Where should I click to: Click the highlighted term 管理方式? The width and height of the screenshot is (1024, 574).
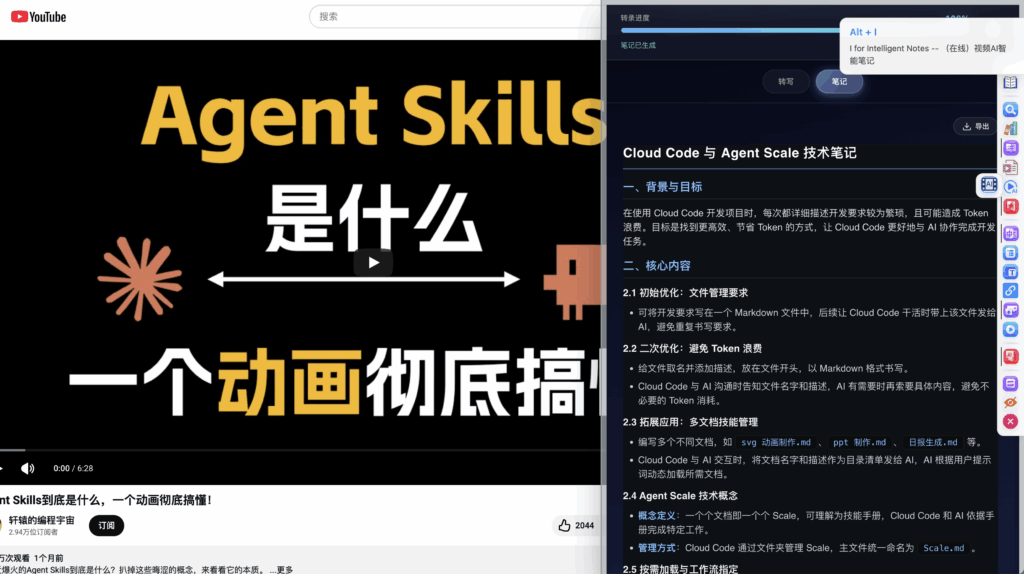(656, 548)
